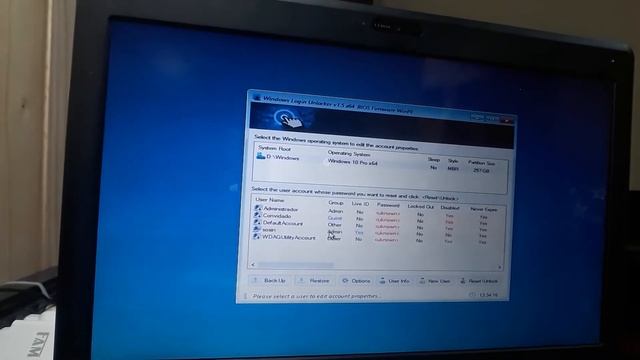Select the D:\Windows system root entry
The image size is (640, 360).
coord(283,158)
